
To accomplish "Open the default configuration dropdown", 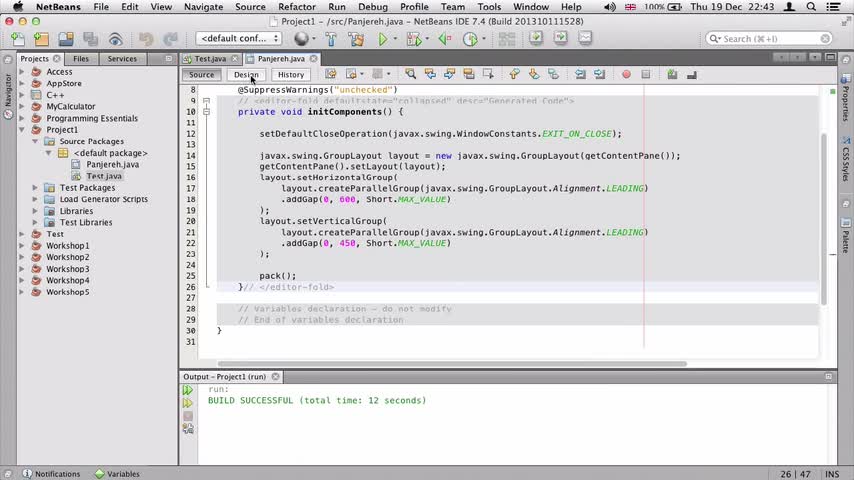I will coord(239,38).
